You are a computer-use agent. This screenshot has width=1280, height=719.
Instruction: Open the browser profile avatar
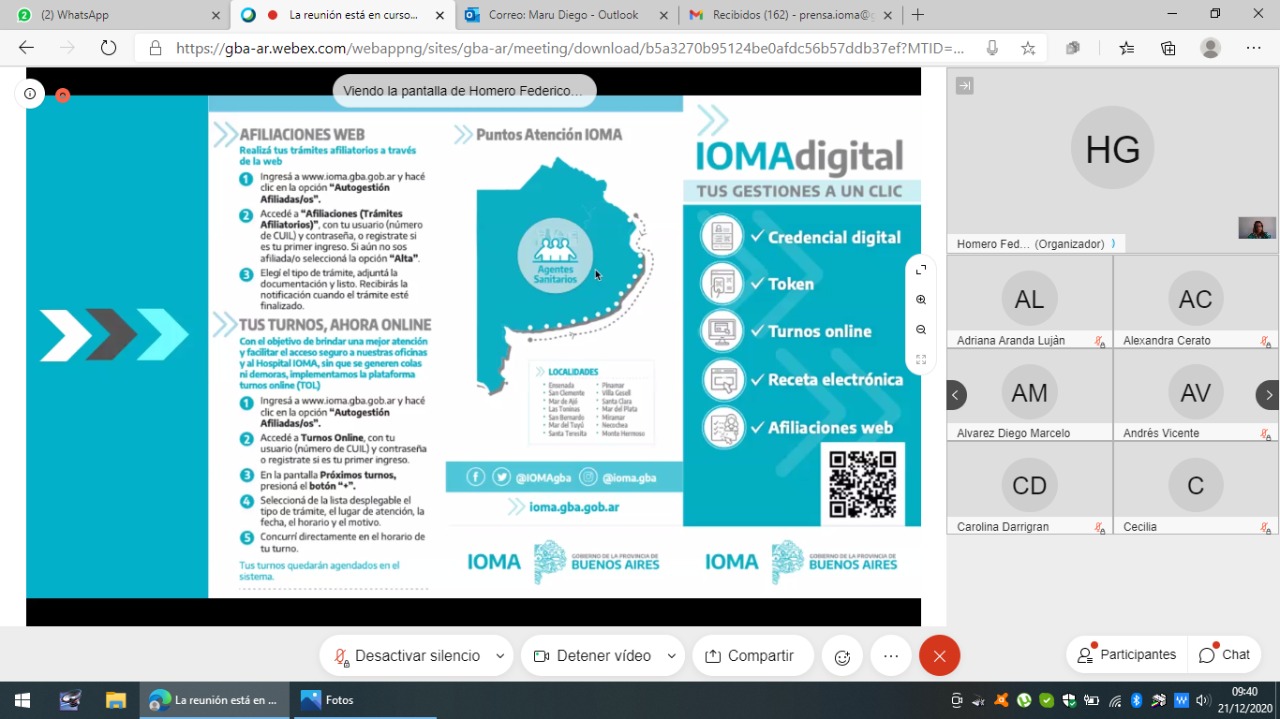click(1211, 48)
